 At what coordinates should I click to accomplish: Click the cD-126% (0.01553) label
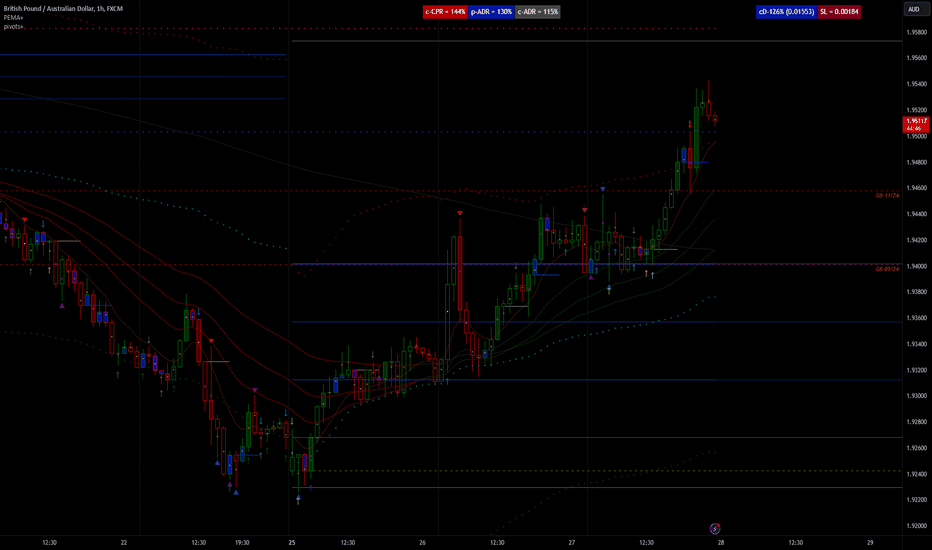coord(786,12)
